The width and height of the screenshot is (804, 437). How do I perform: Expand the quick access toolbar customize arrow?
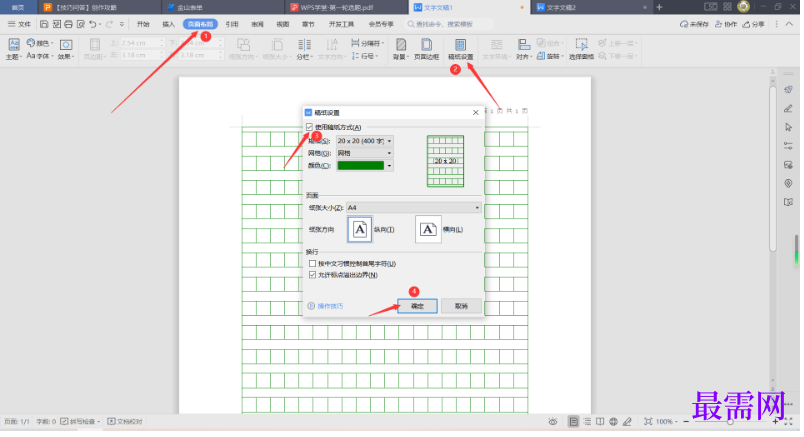[x=122, y=24]
